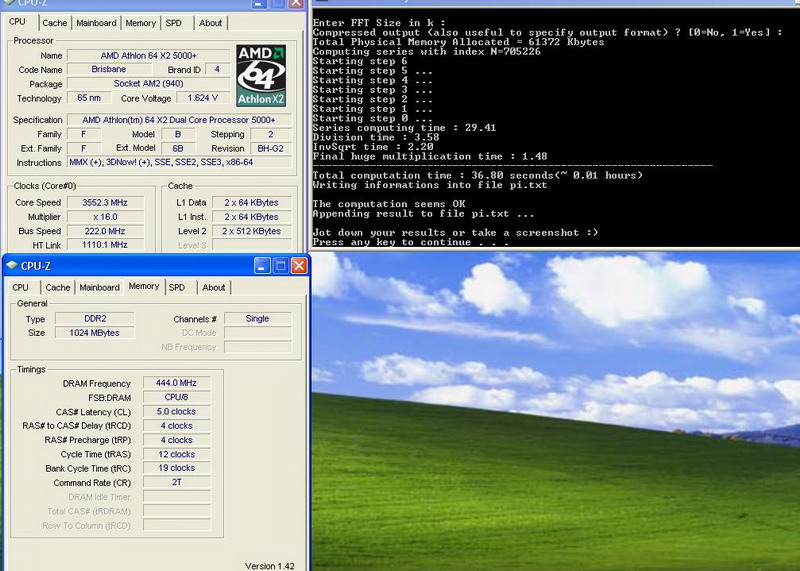
Task: Open the Mainboard tab in top CPU-Z window
Action: (x=96, y=23)
